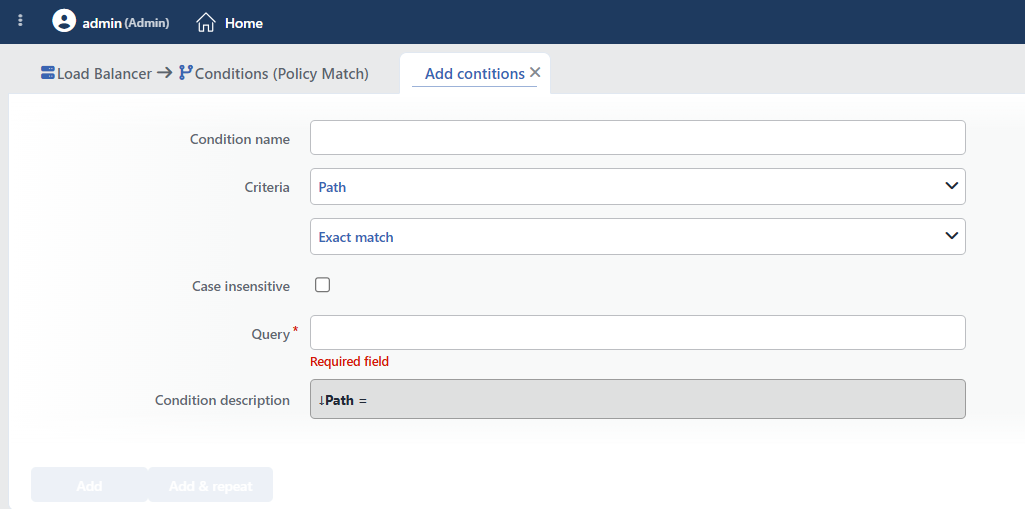Focus the Condition name input field

point(637,138)
